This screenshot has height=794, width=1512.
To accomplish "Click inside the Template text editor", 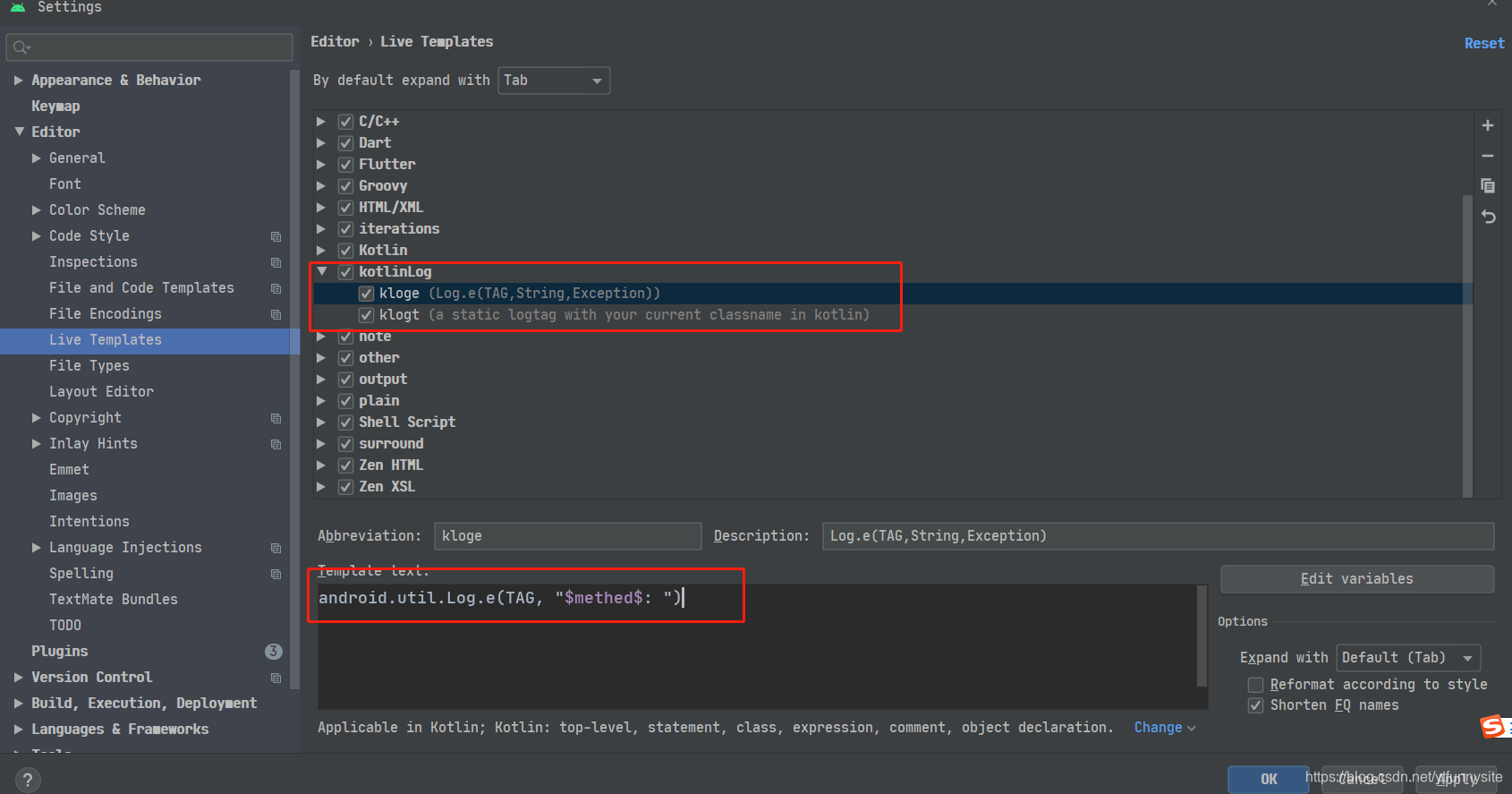I will tap(757, 647).
